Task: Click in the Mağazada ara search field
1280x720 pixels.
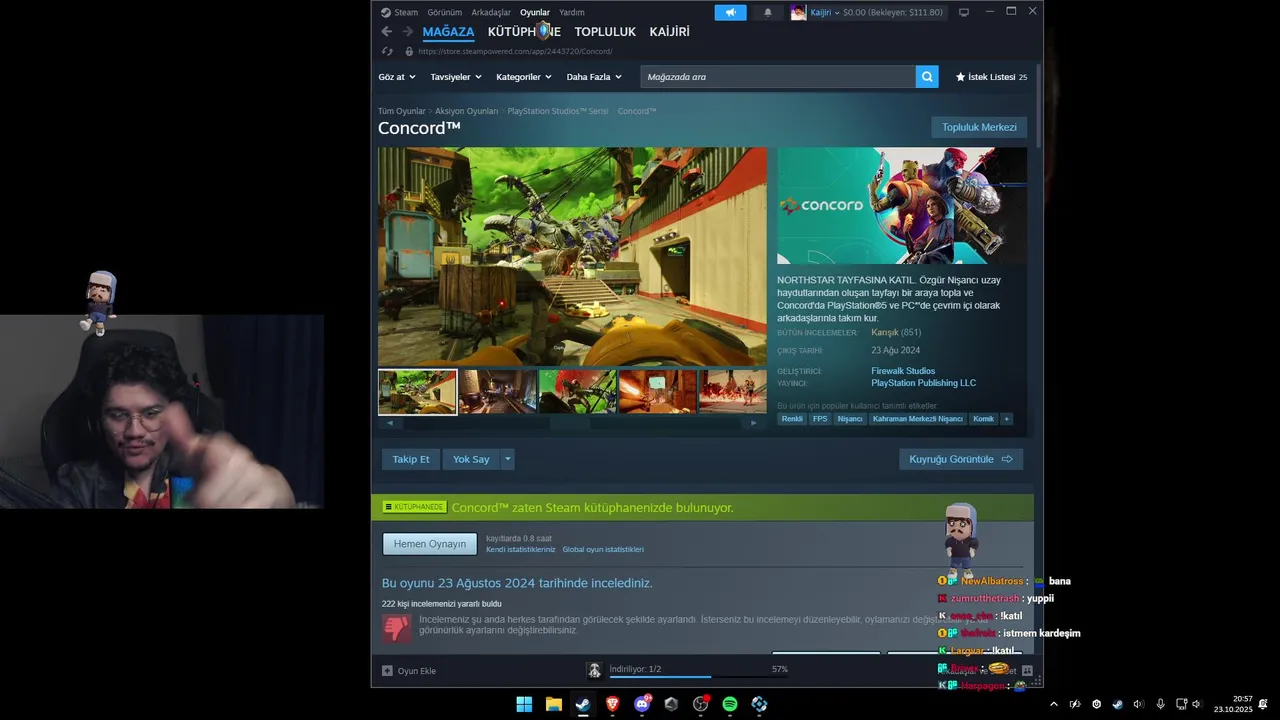Action: (x=778, y=77)
